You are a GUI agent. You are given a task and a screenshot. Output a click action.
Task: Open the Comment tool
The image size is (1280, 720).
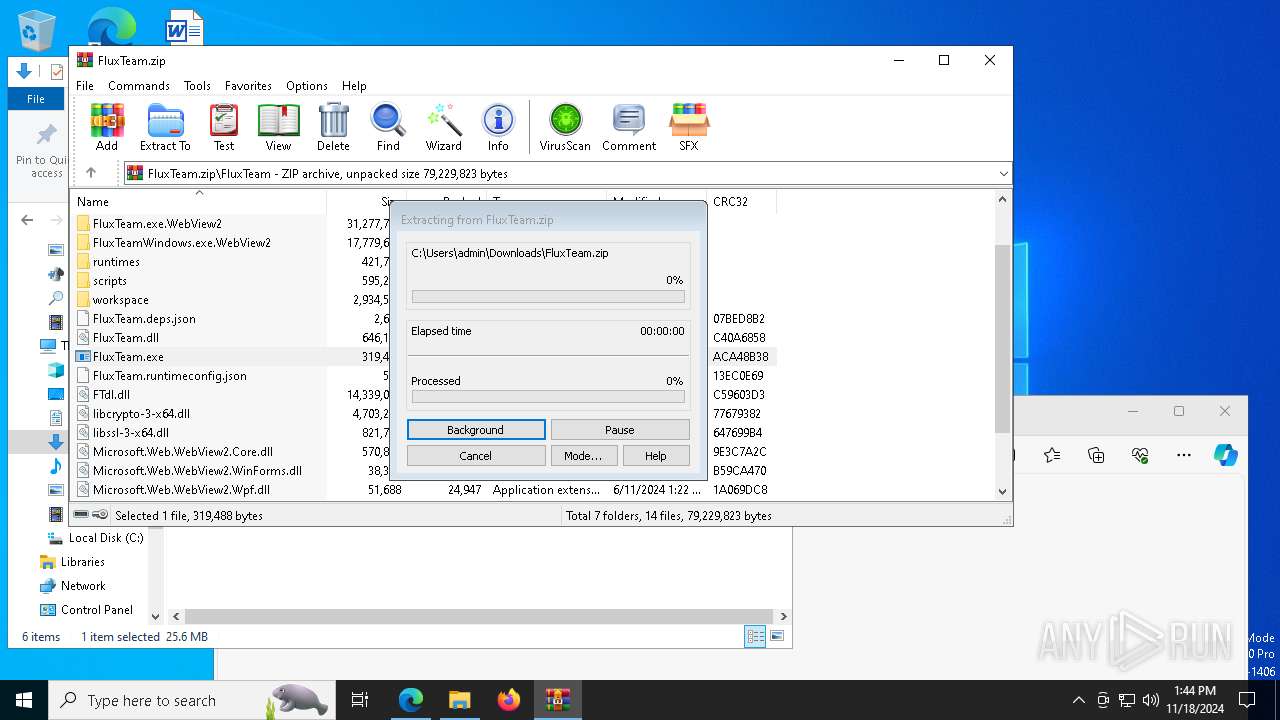tap(629, 127)
